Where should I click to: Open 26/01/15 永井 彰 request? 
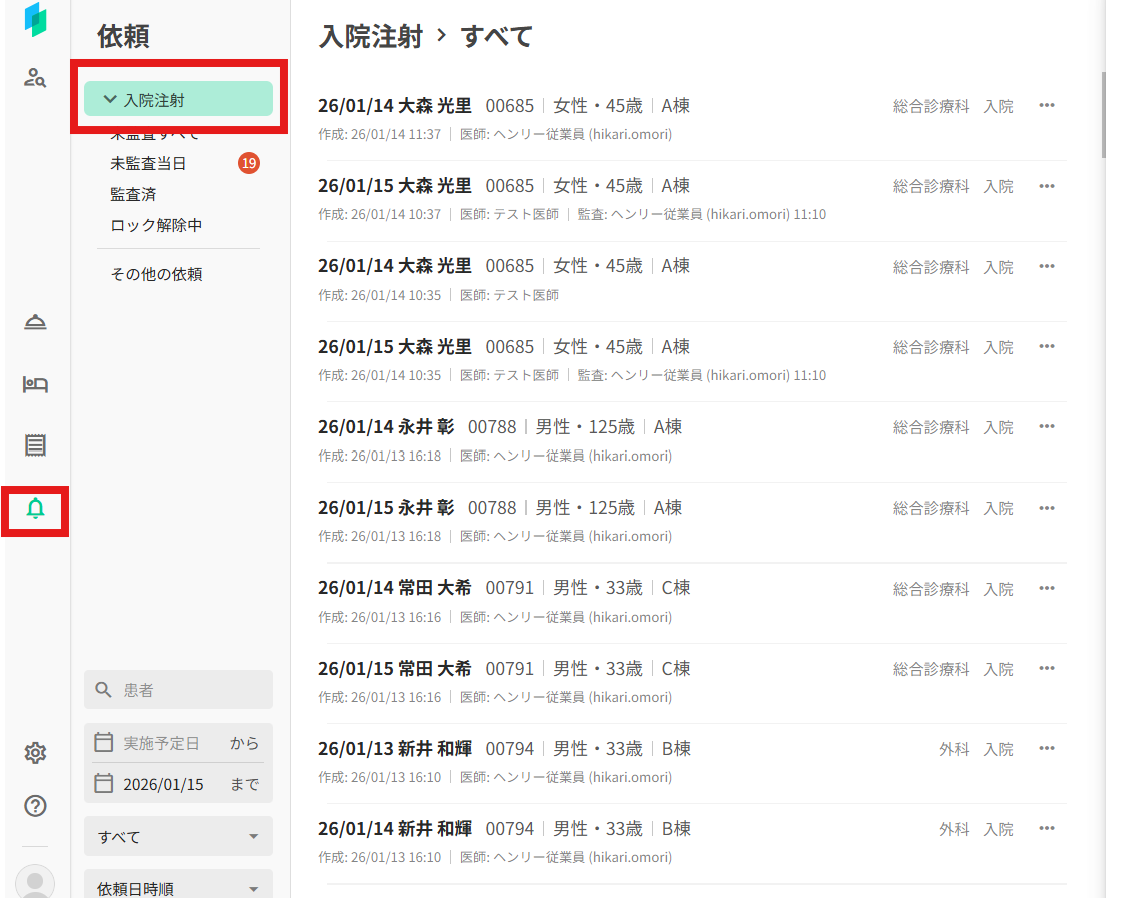click(x=692, y=521)
